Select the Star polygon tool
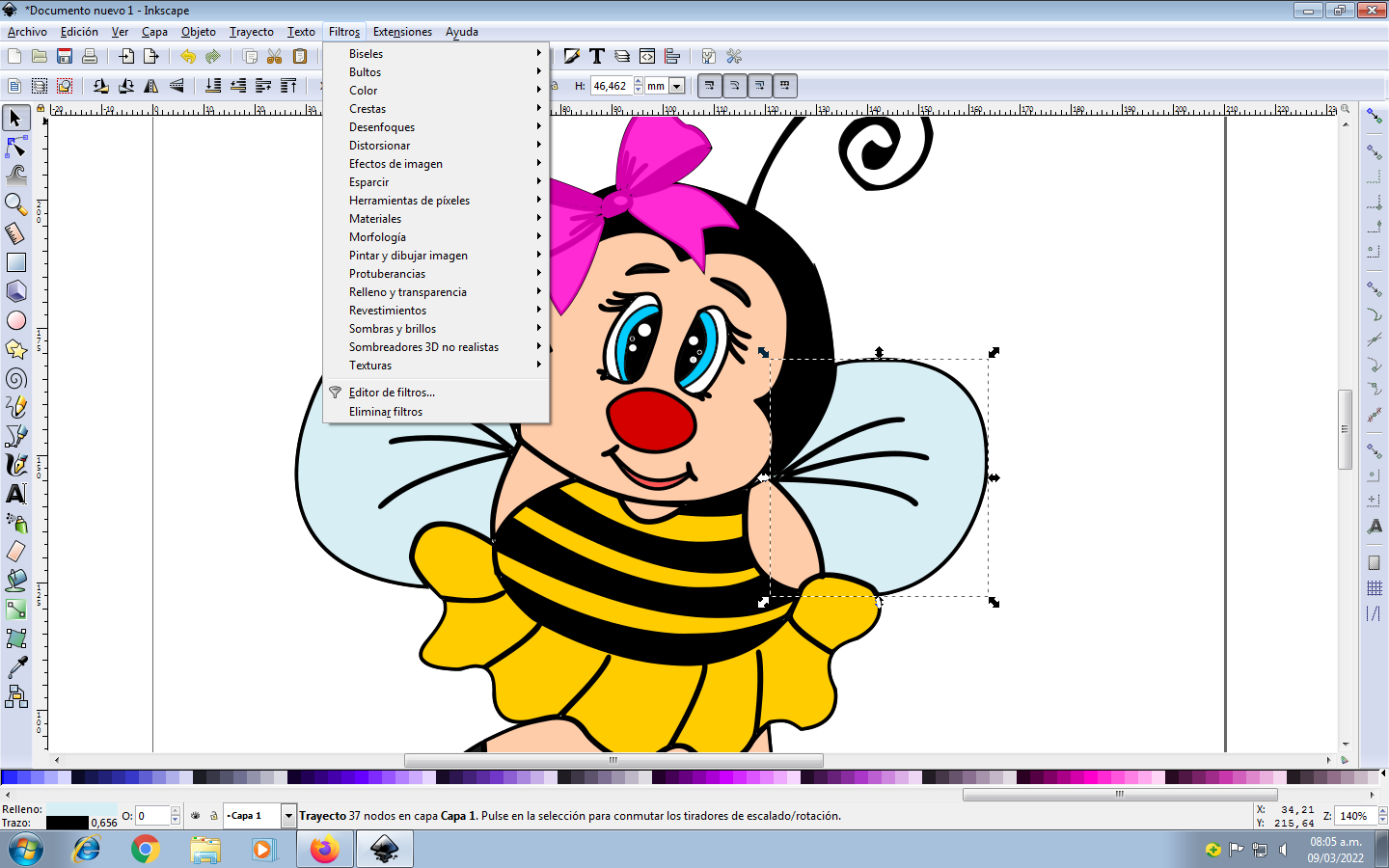The image size is (1389, 868). [x=15, y=349]
